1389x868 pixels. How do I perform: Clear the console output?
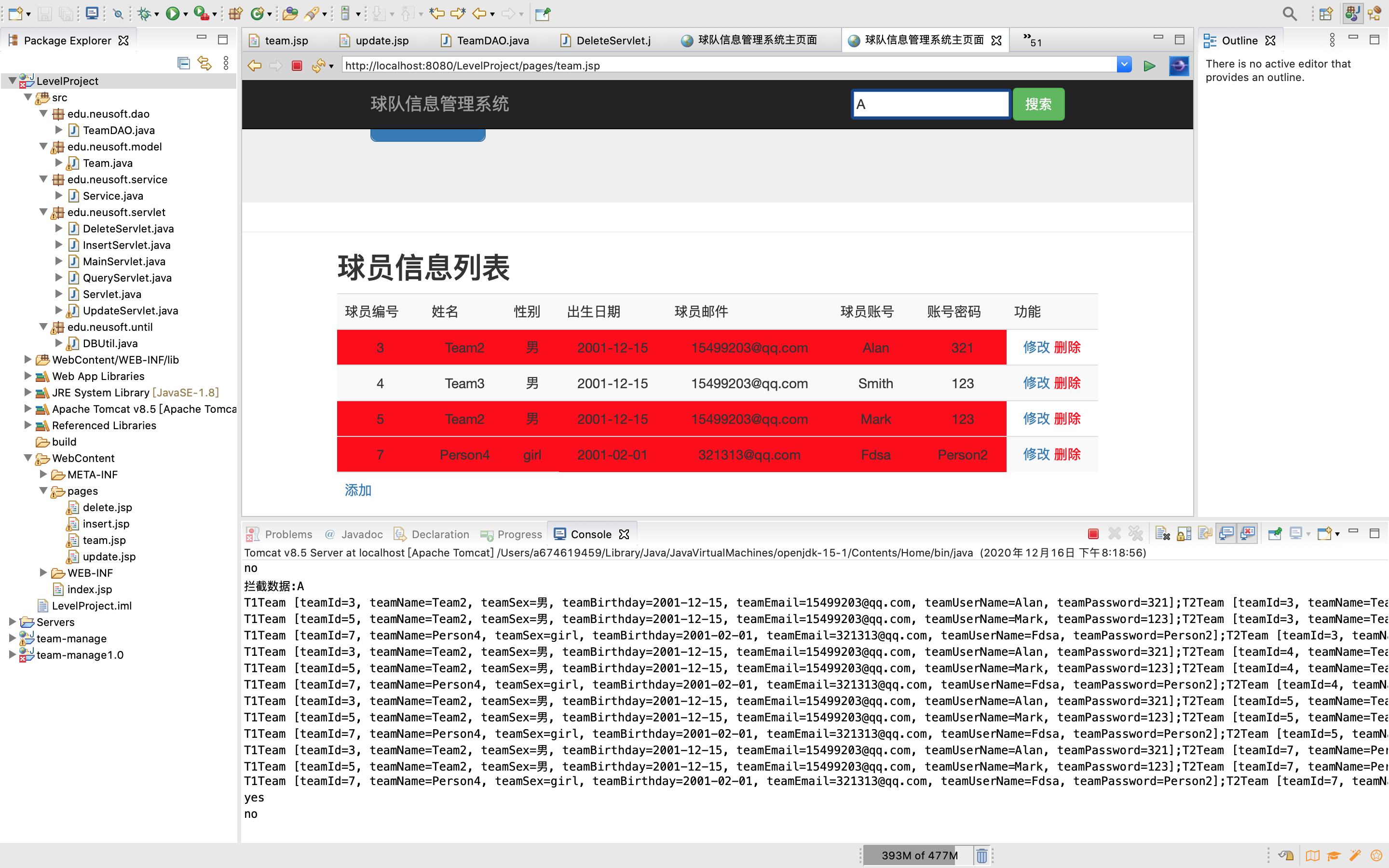coord(1162,534)
